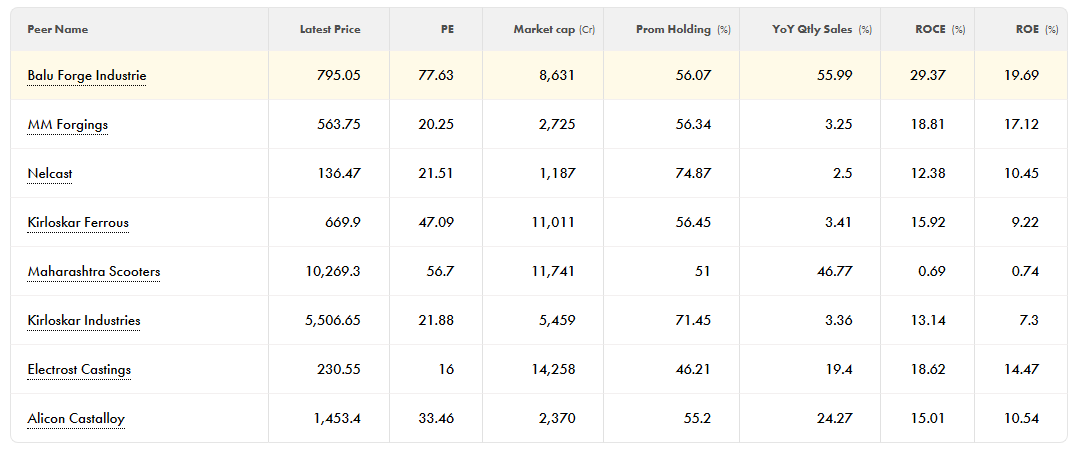Open the Kirloskar Industries peer link
Image resolution: width=1083 pixels, height=456 pixels.
(x=84, y=321)
